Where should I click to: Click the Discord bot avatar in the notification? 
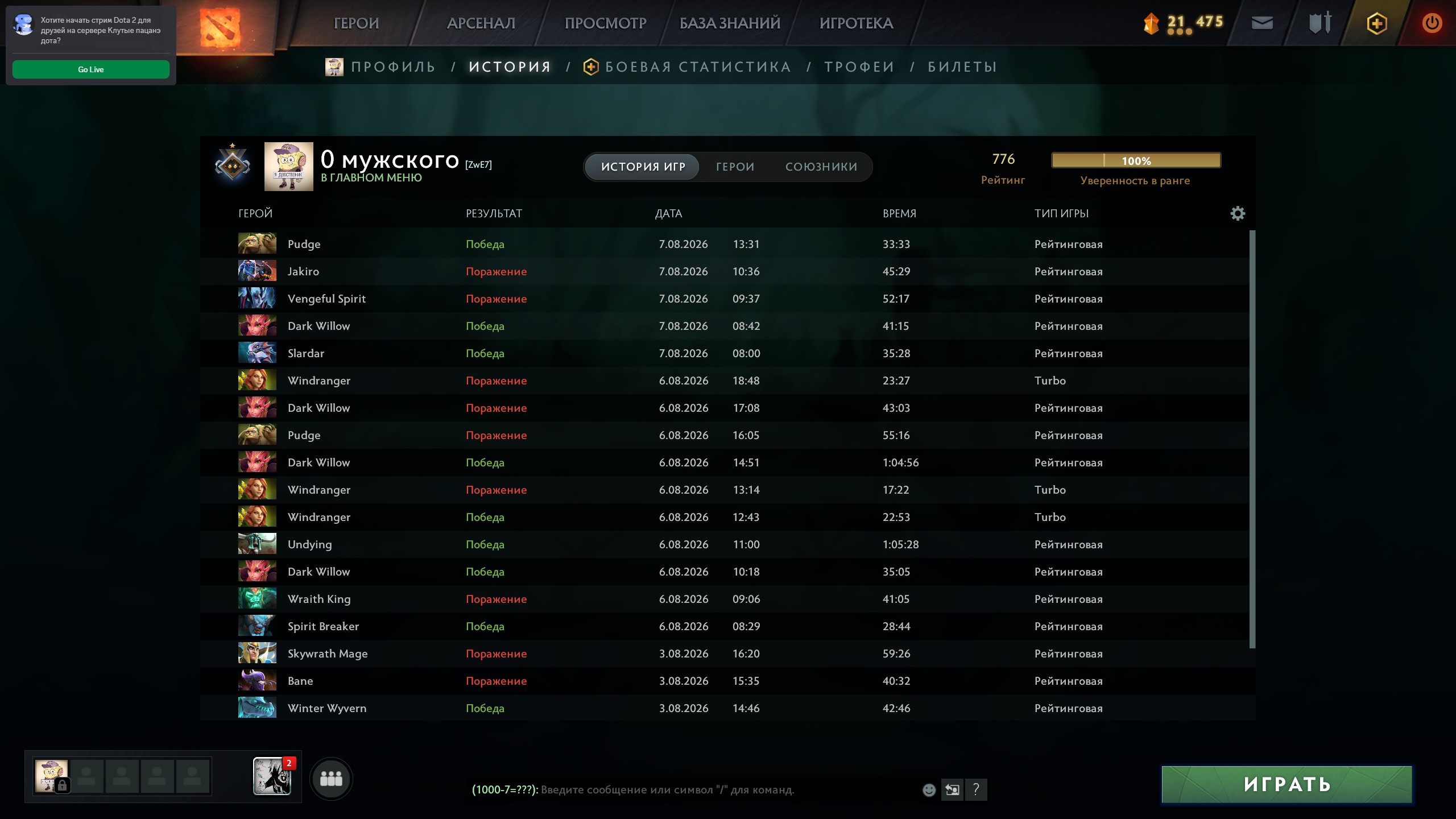click(x=24, y=25)
